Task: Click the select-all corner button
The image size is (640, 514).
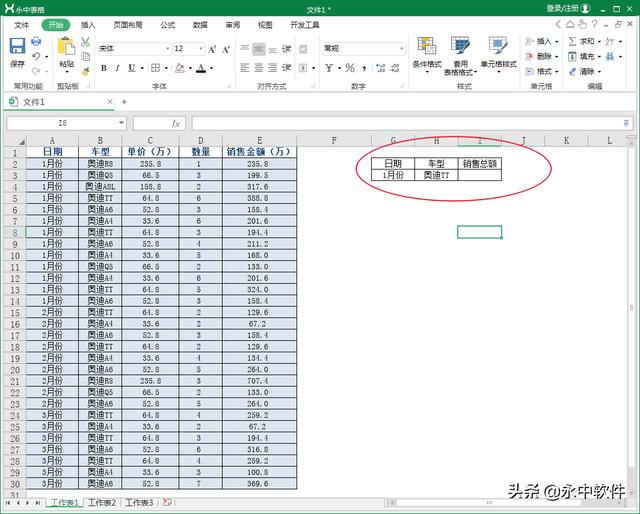Action: point(16,141)
